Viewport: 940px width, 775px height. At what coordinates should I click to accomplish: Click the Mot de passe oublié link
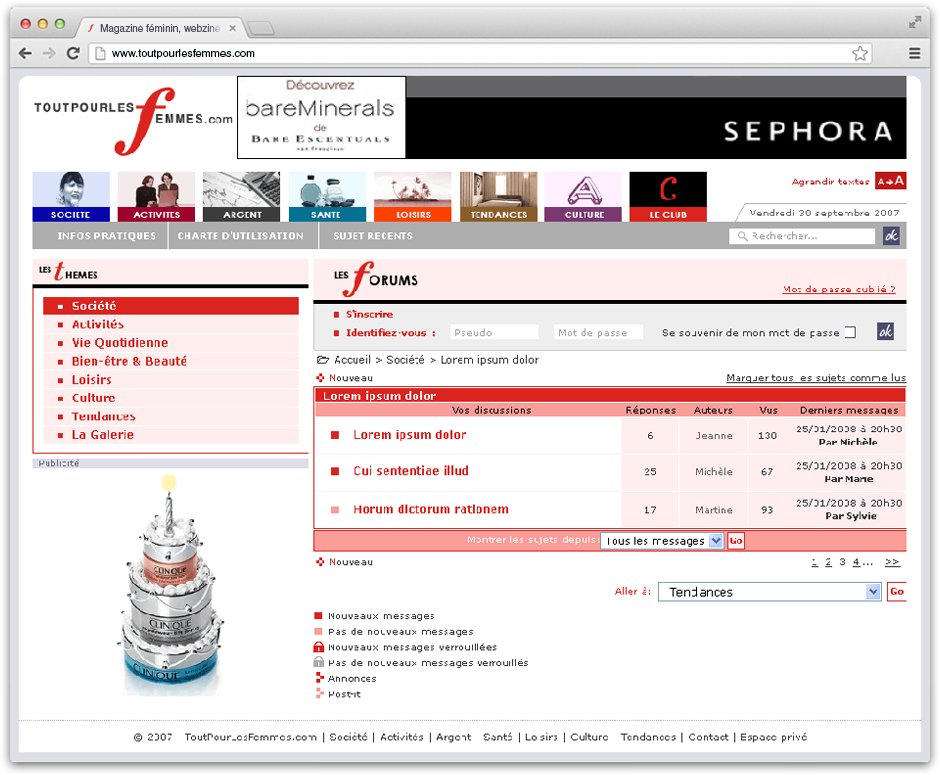(x=838, y=289)
